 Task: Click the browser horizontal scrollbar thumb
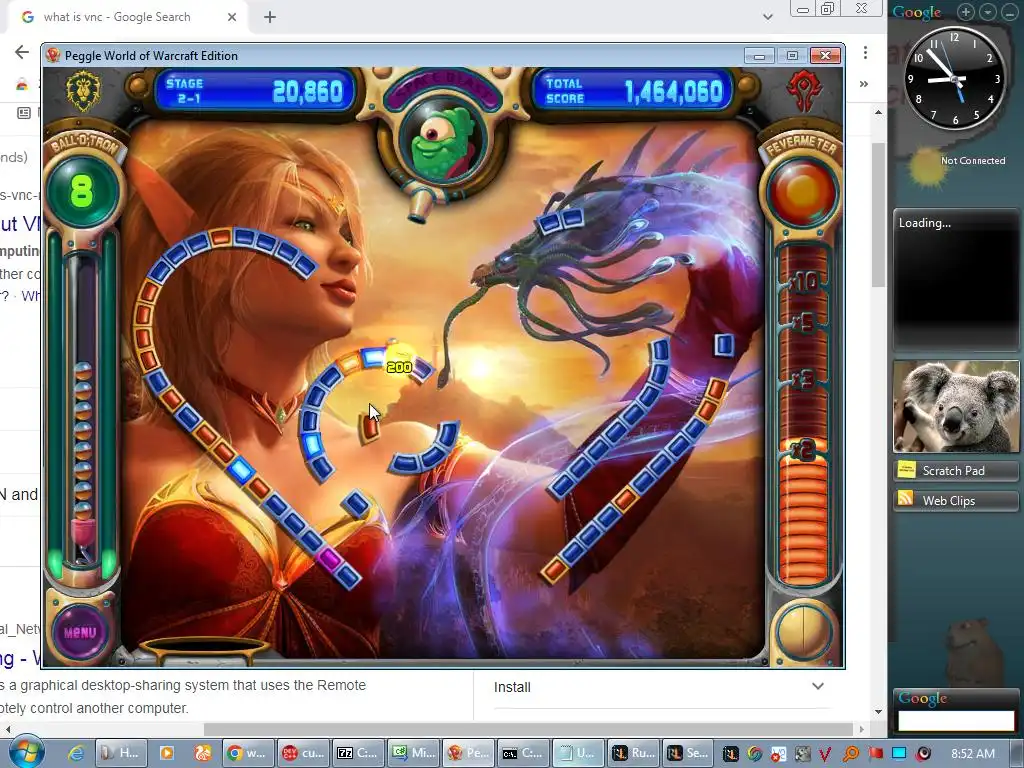click(528, 729)
